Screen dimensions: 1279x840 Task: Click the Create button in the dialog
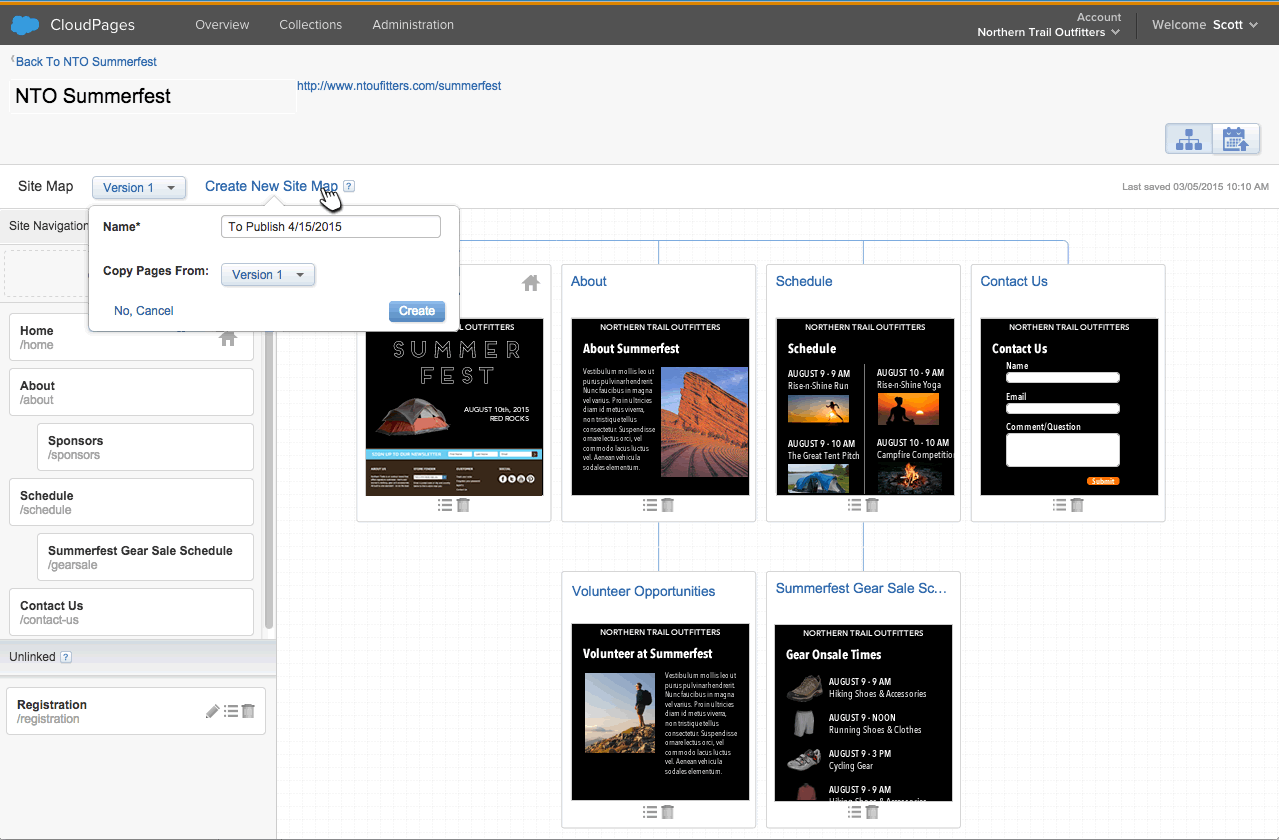coord(416,311)
